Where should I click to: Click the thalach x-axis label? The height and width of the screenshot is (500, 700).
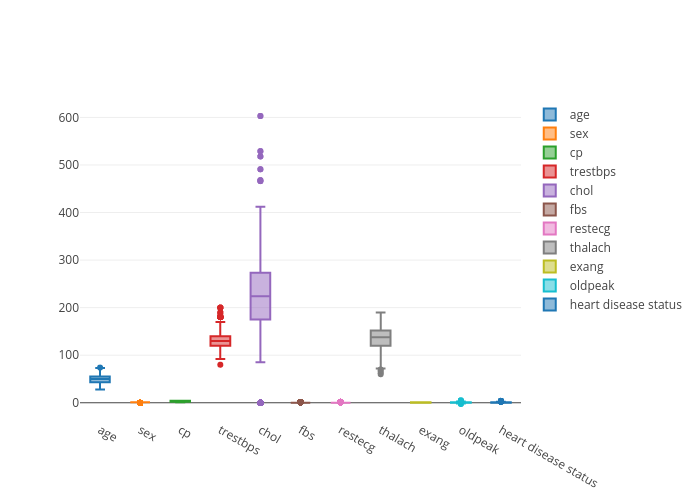point(397,439)
